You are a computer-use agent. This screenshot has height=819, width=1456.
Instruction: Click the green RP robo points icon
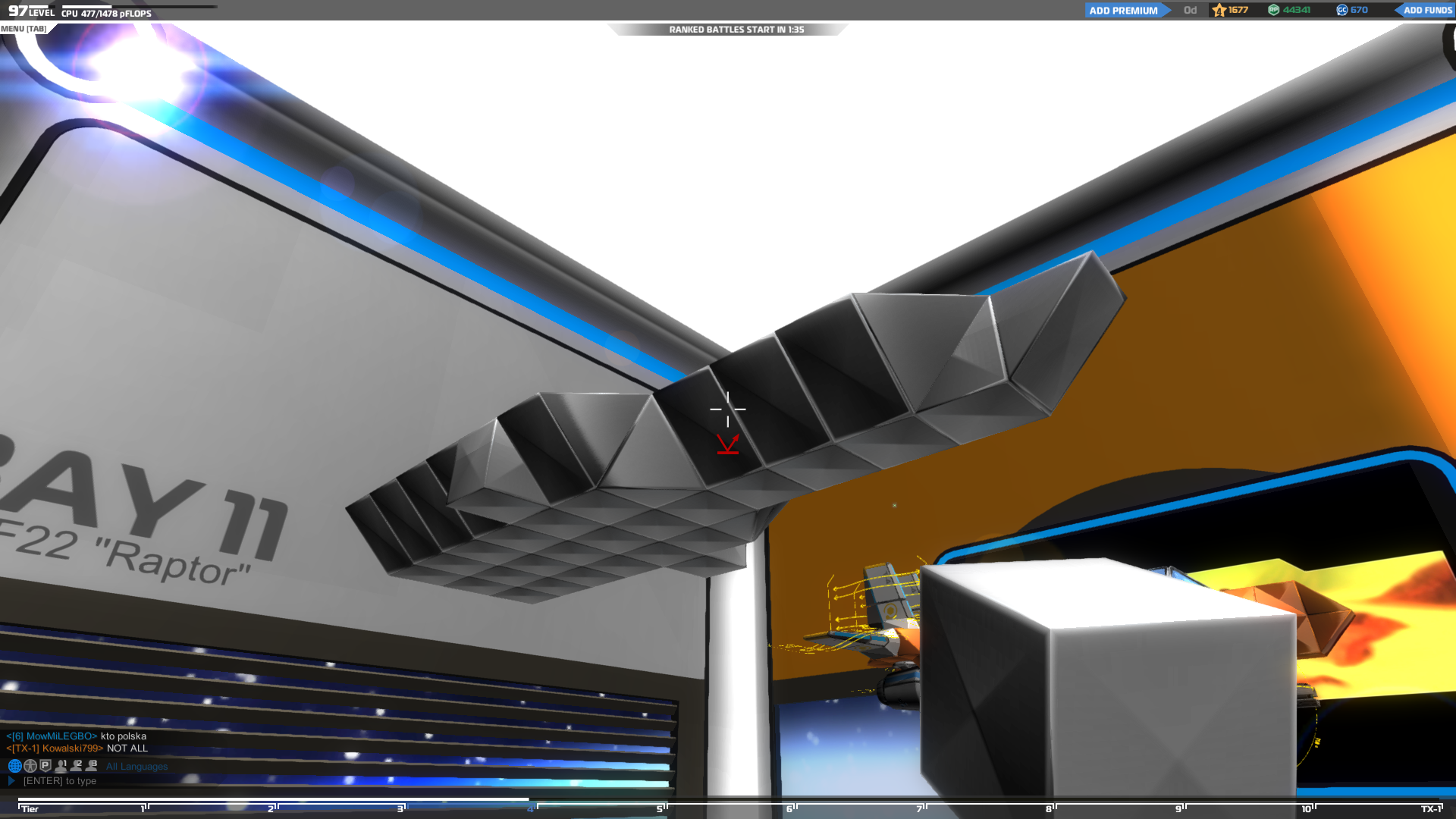1273,11
